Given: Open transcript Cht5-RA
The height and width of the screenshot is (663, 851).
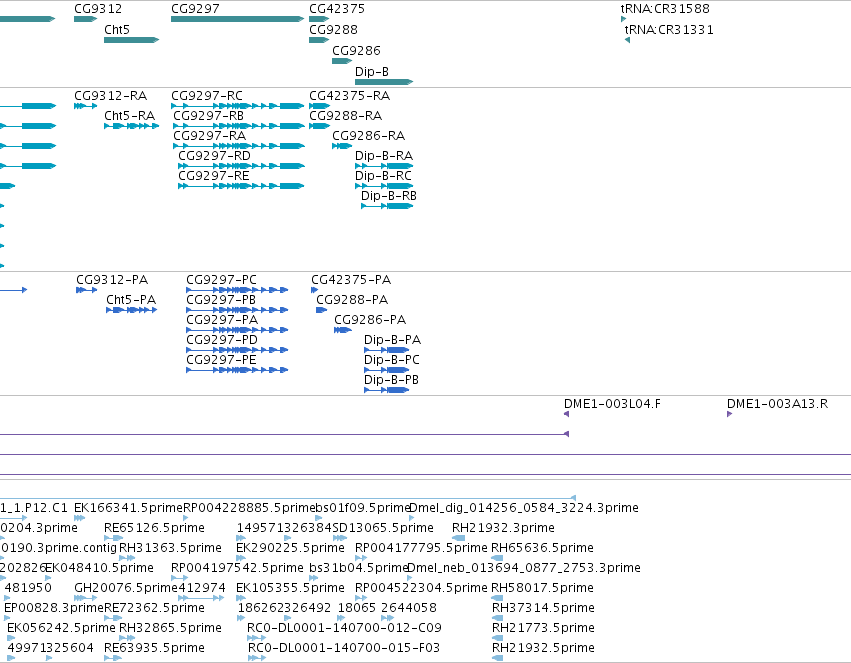Looking at the screenshot, I should point(130,116).
